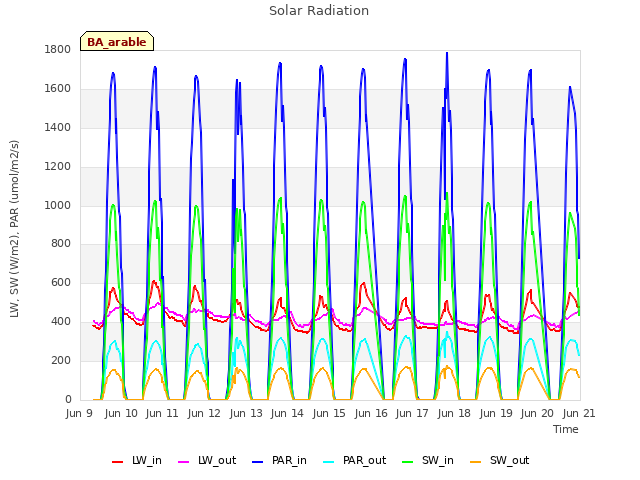The height and width of the screenshot is (480, 640).
Task: Select the PAR_out legend label
Action: [364, 461]
